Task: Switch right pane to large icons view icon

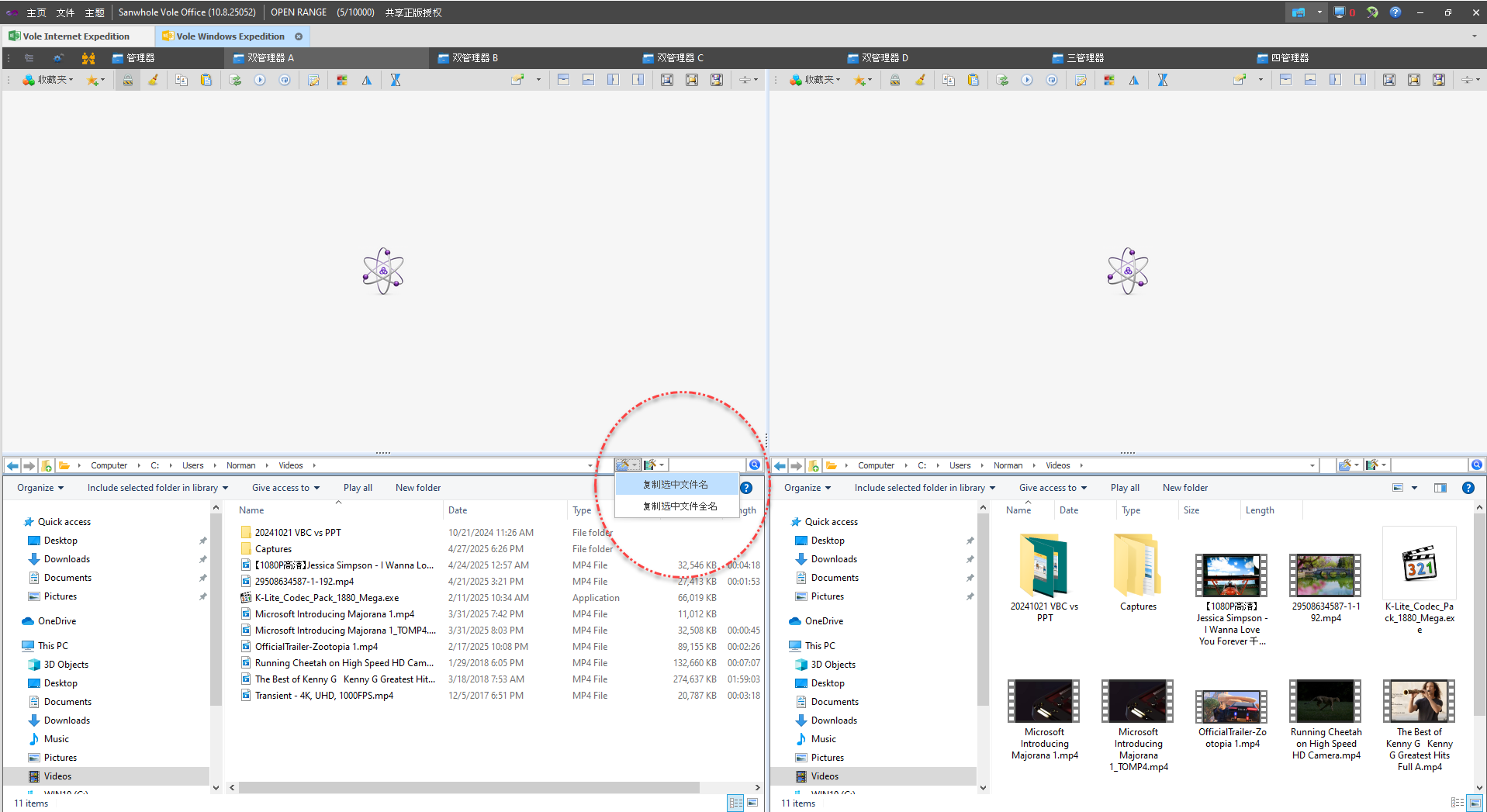Action: click(1475, 803)
